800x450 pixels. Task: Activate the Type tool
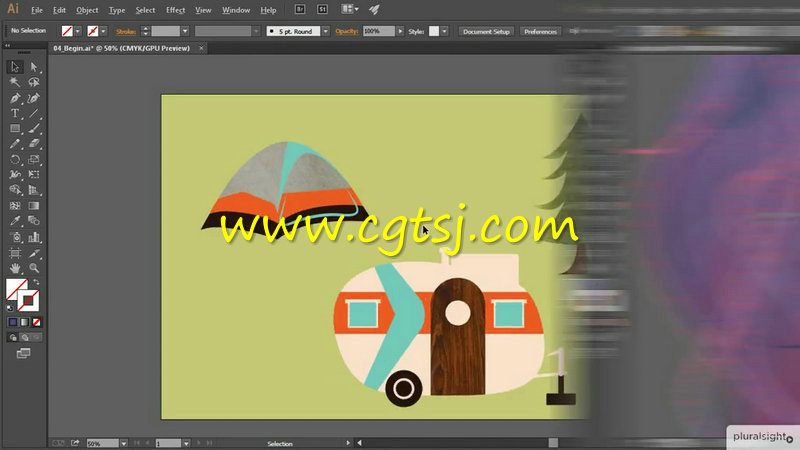pyautogui.click(x=15, y=113)
